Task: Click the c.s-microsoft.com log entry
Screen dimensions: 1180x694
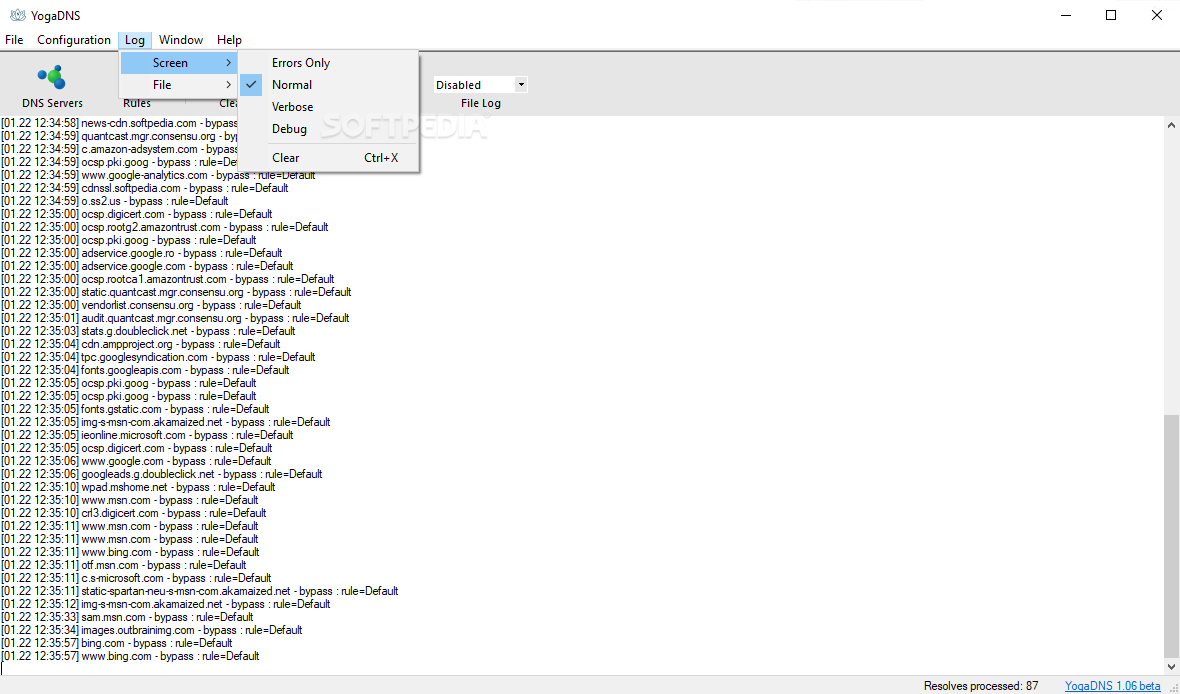Action: point(136,578)
